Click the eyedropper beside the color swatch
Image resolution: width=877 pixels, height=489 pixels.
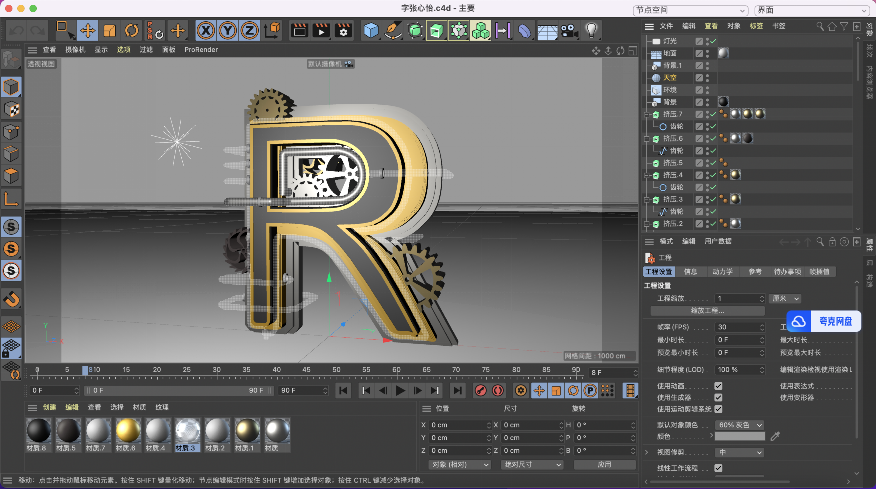pyautogui.click(x=775, y=436)
